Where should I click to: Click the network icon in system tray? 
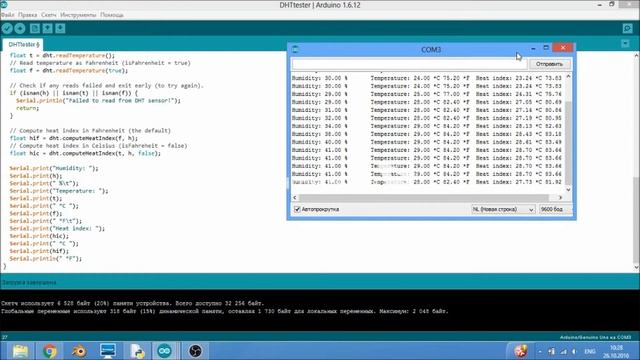tap(564, 351)
